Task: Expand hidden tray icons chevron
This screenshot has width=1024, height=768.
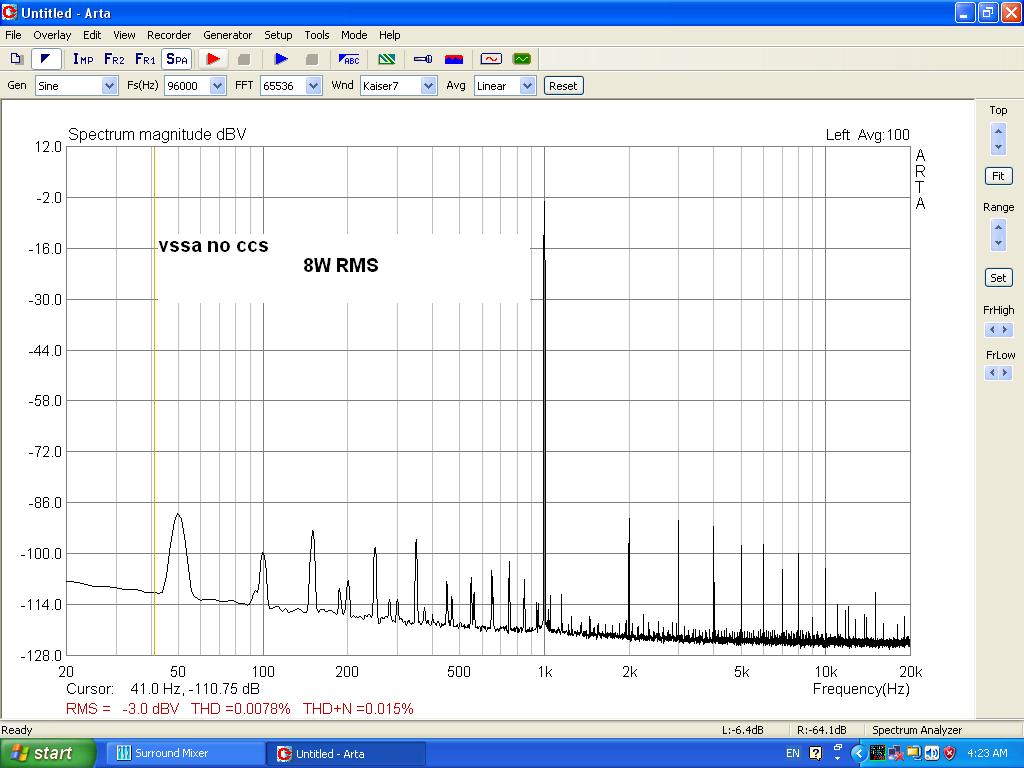Action: pyautogui.click(x=858, y=754)
